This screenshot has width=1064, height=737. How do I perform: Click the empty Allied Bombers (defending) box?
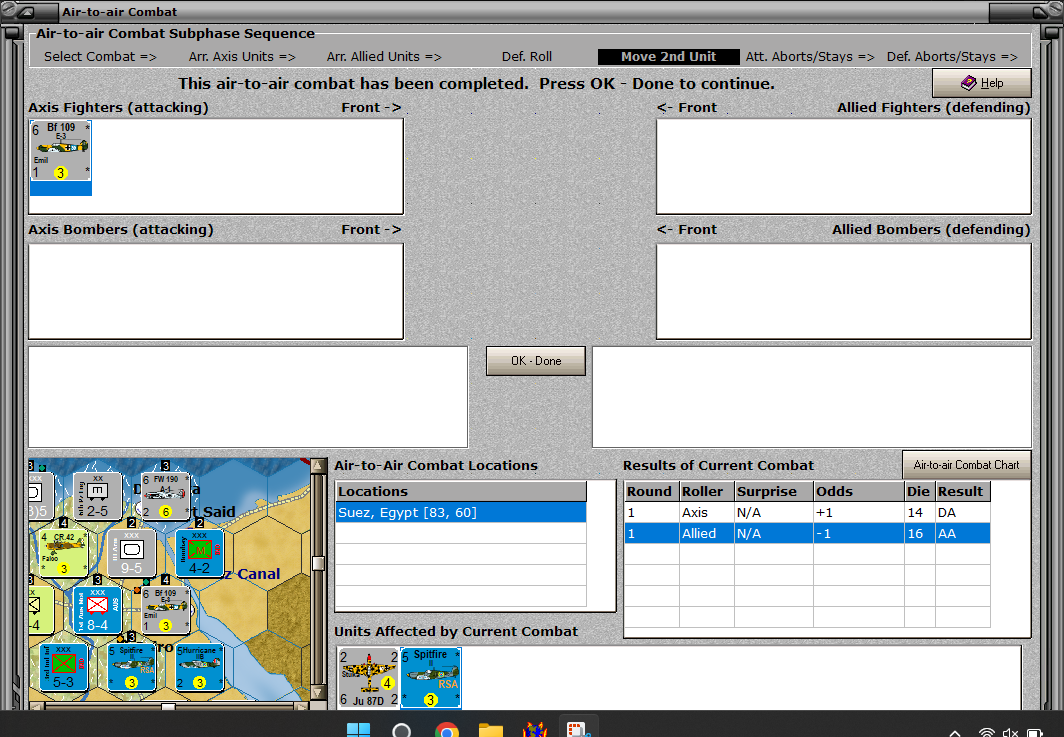843,291
